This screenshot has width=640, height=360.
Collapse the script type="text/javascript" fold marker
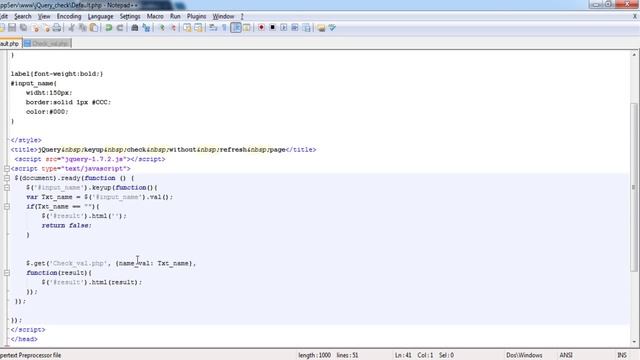tap(7, 169)
